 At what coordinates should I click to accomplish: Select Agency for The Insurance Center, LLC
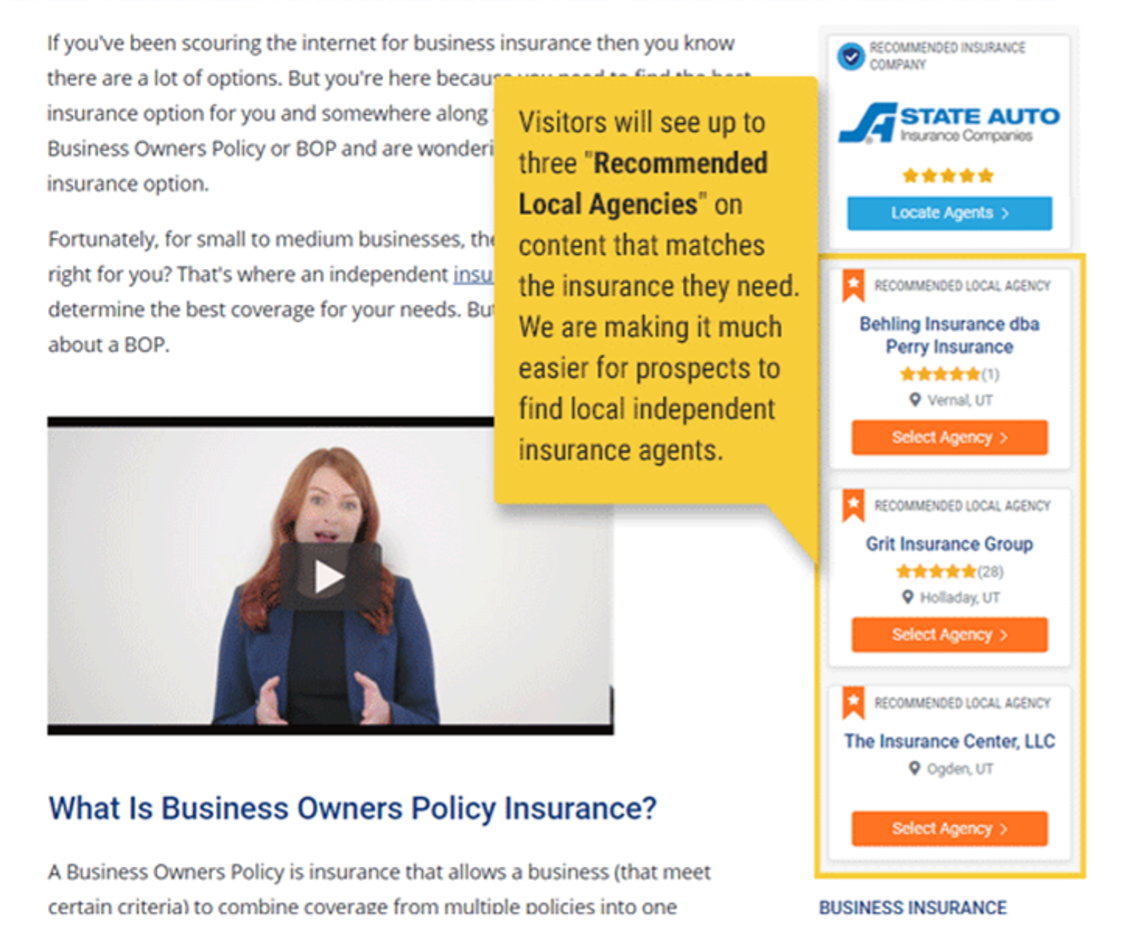pos(949,829)
